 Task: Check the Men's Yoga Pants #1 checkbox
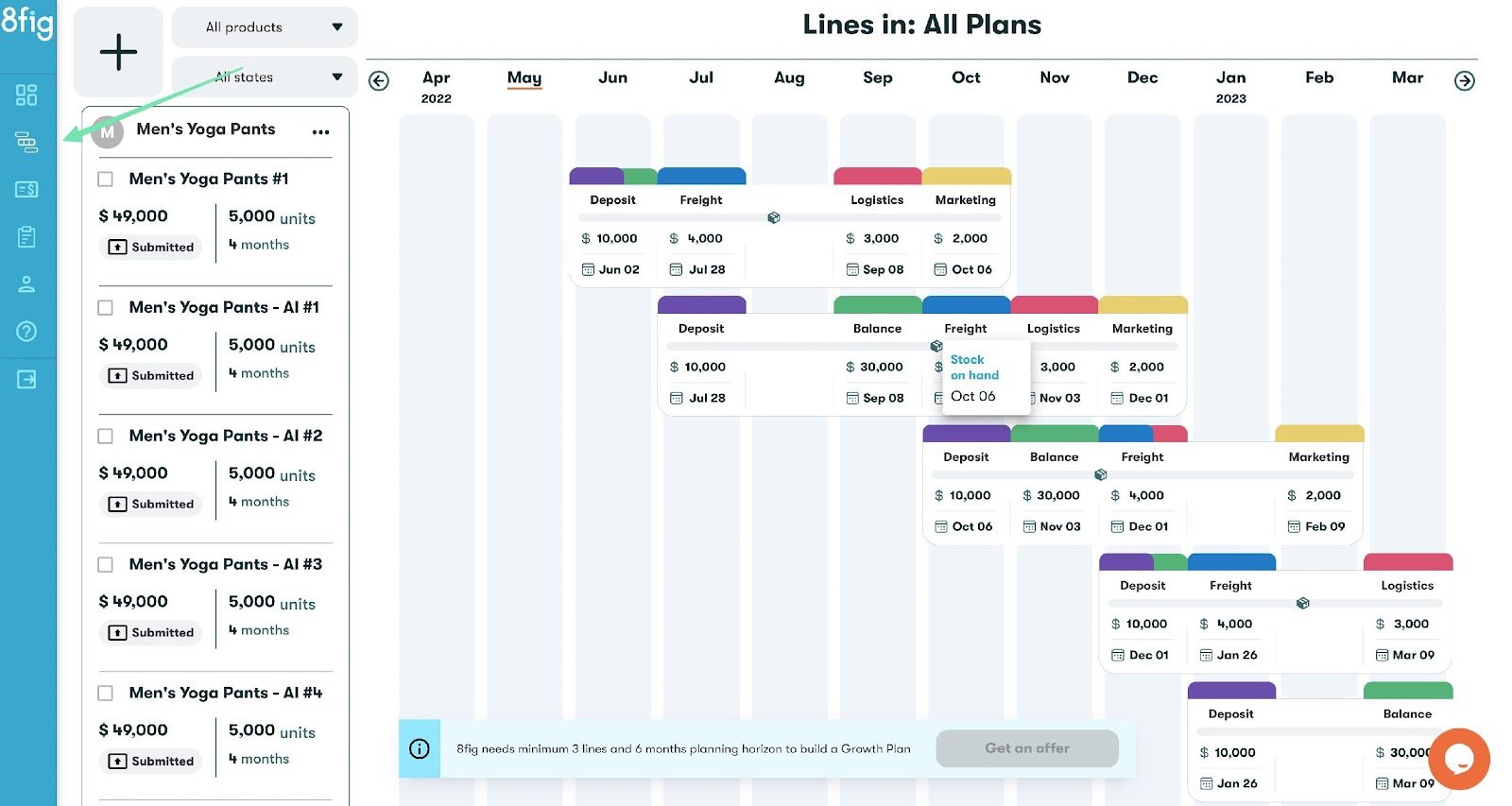tap(106, 180)
